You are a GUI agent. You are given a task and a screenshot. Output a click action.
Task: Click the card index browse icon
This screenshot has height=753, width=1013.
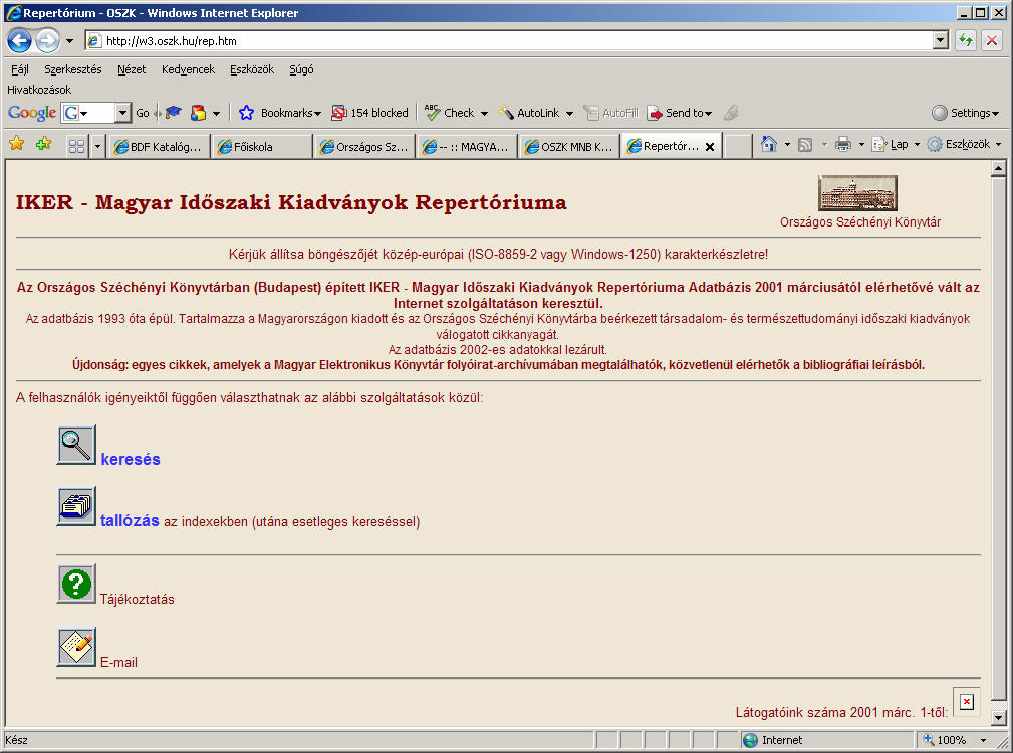(76, 506)
